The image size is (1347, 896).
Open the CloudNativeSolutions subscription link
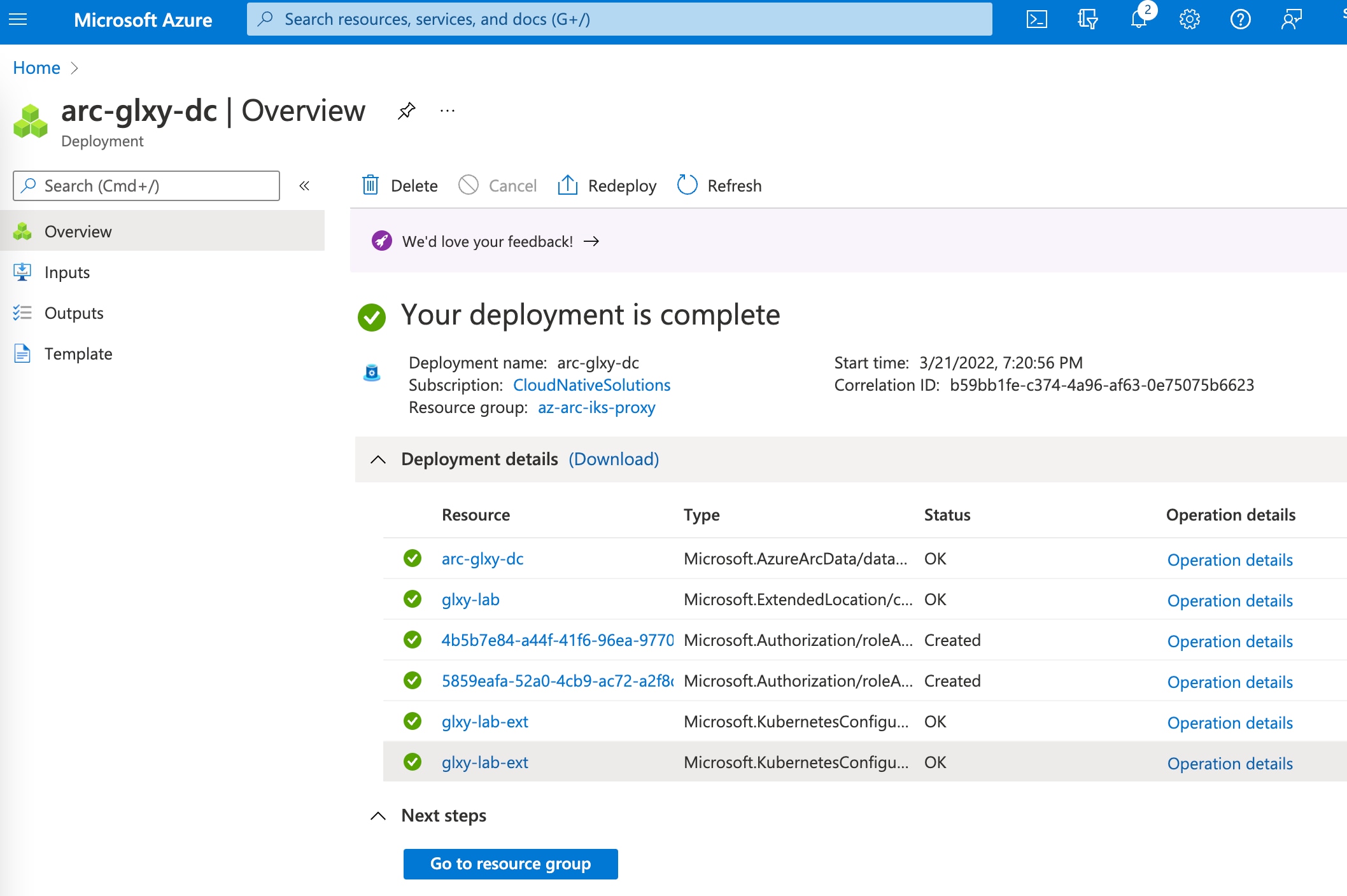click(591, 385)
